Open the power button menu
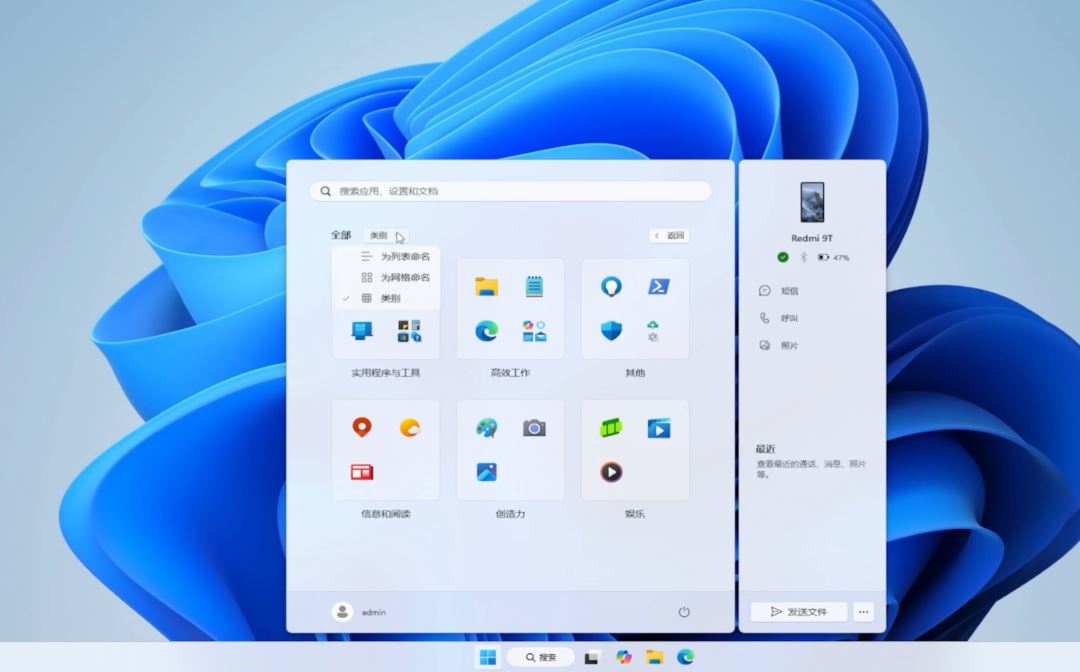The height and width of the screenshot is (672, 1080). coord(684,612)
